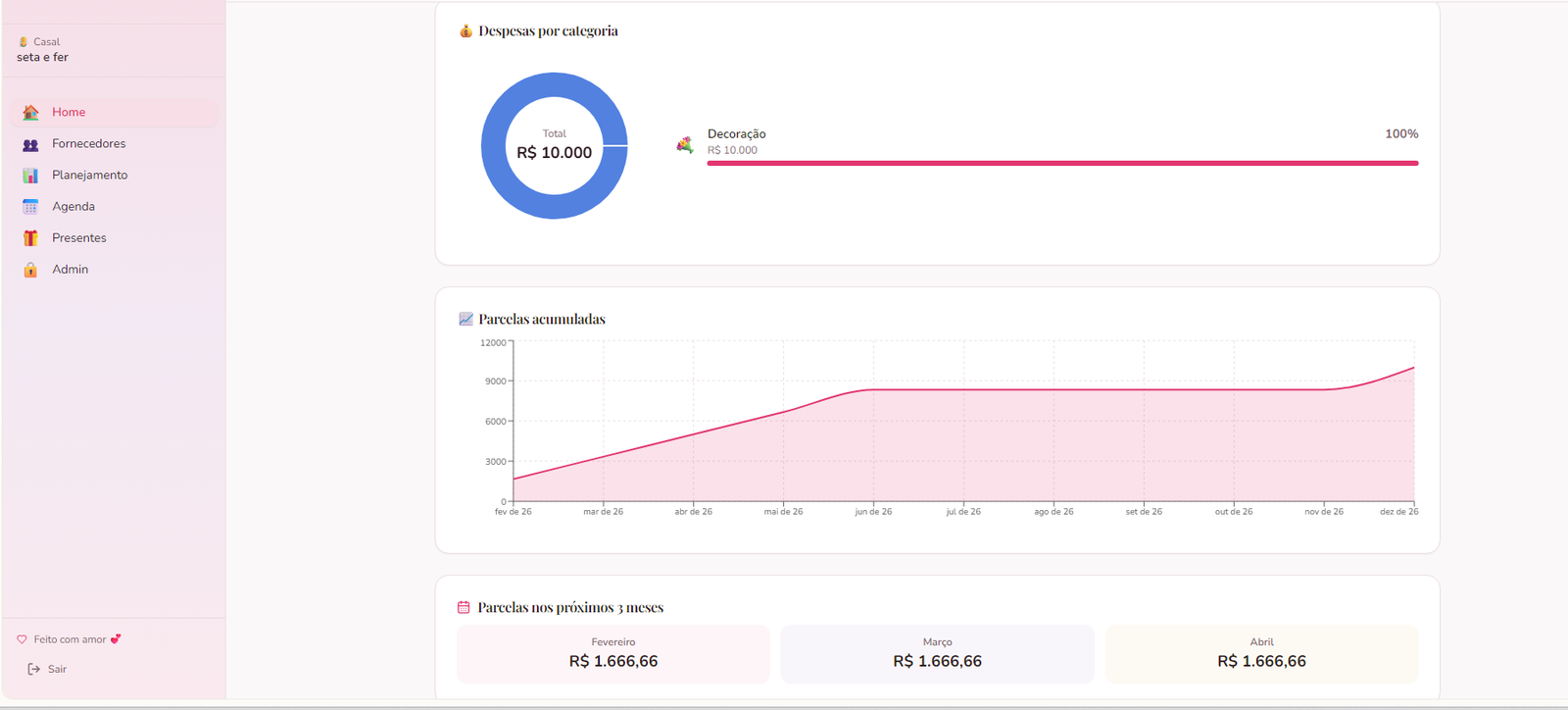This screenshot has height=710, width=1568.
Task: Click the 6000 y-axis value
Action: tap(496, 422)
